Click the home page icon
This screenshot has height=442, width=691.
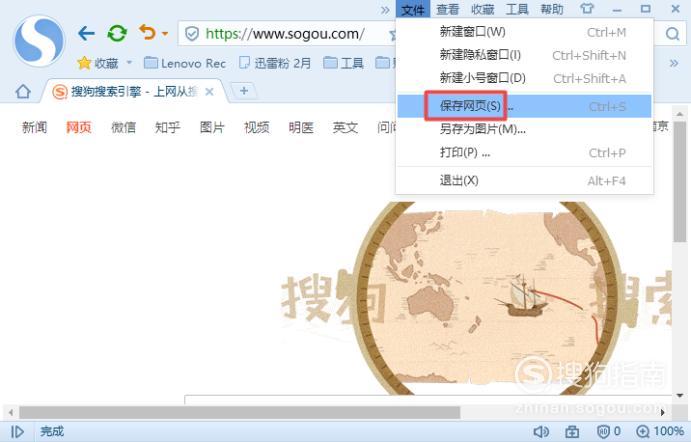click(23, 91)
